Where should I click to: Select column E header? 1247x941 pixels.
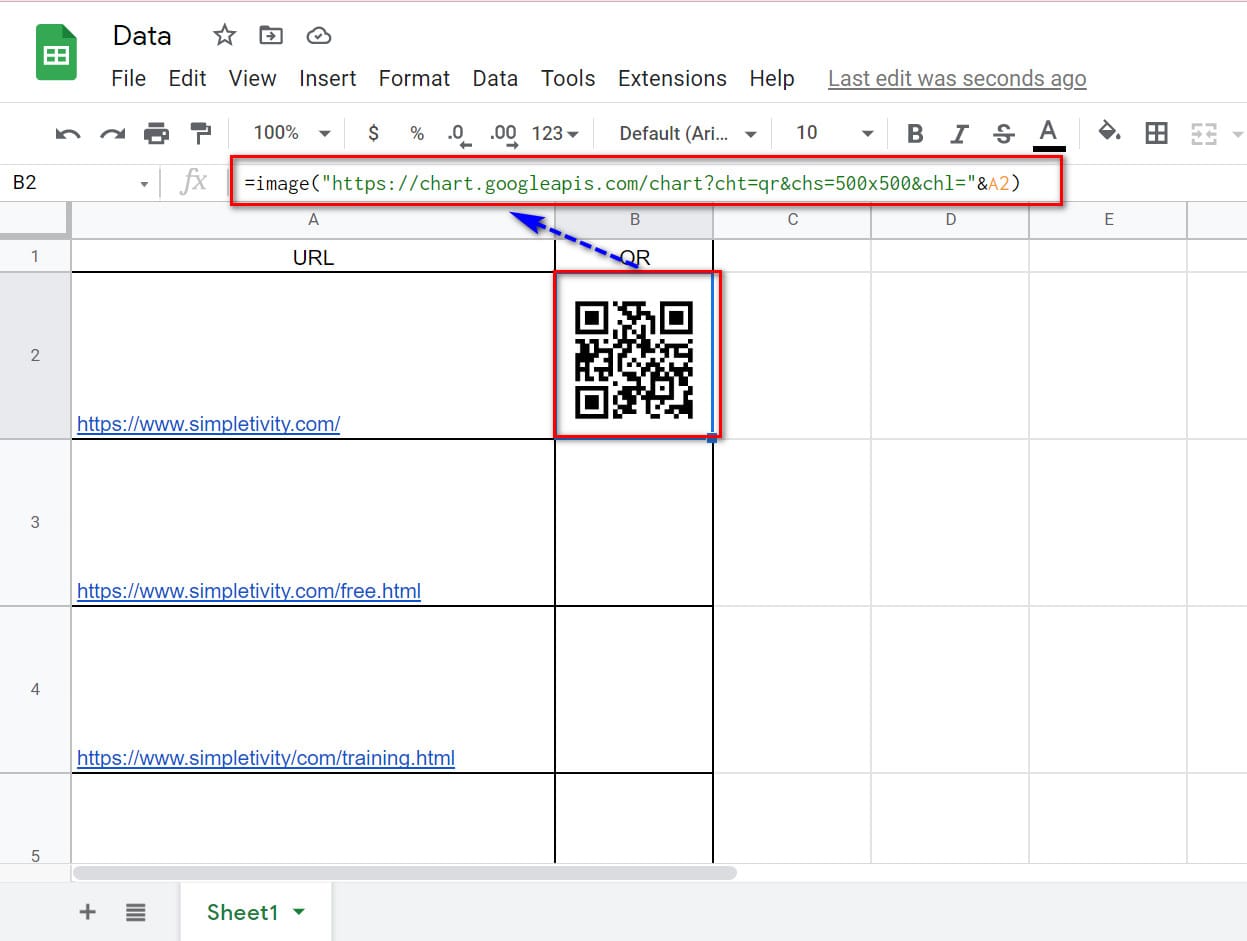[1108, 220]
